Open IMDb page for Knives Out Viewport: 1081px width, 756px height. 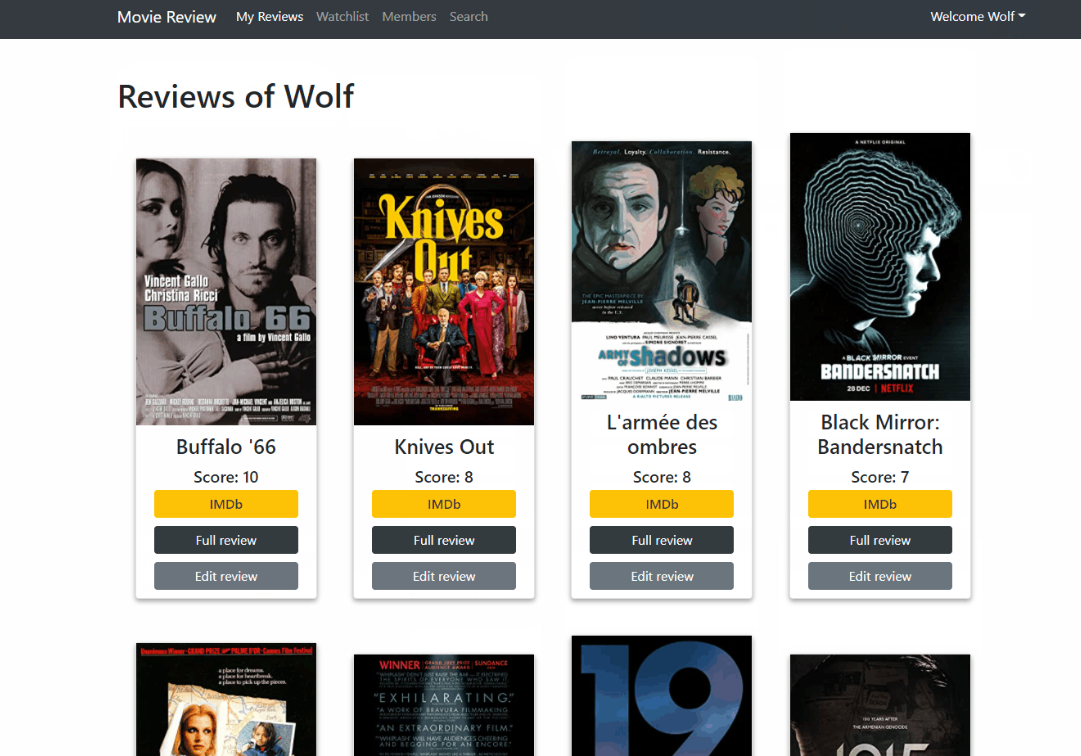point(444,504)
